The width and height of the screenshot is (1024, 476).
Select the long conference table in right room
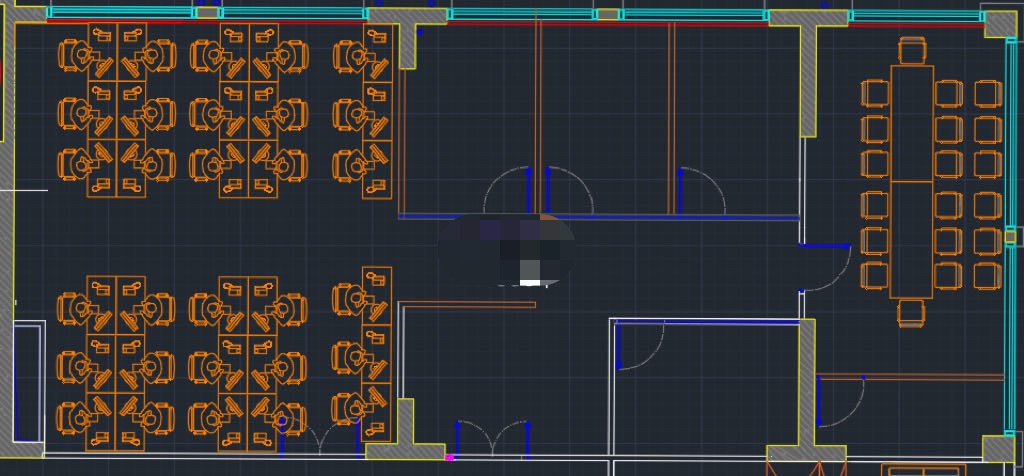tap(912, 182)
